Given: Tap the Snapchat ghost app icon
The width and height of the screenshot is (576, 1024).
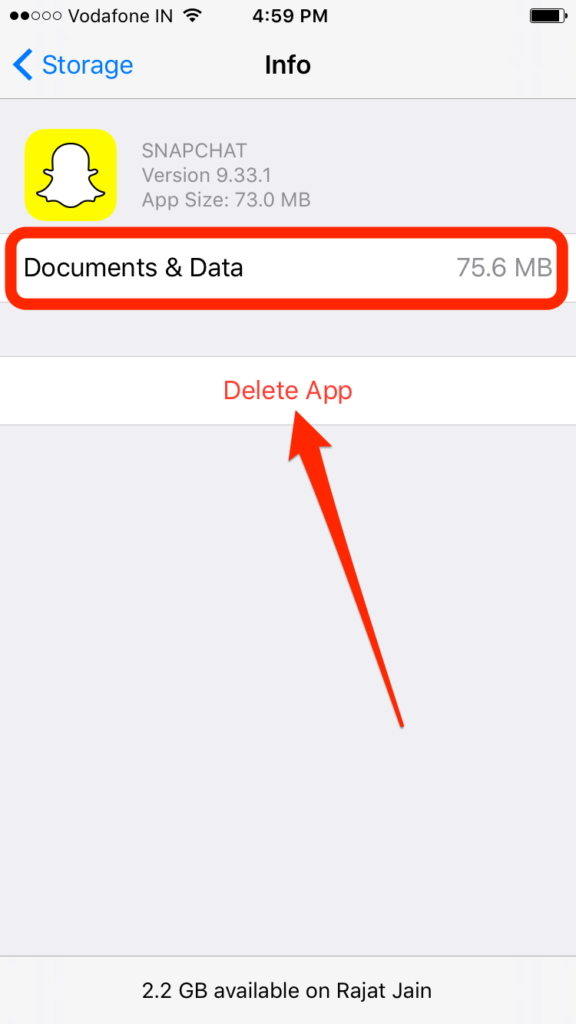Looking at the screenshot, I should 71,174.
